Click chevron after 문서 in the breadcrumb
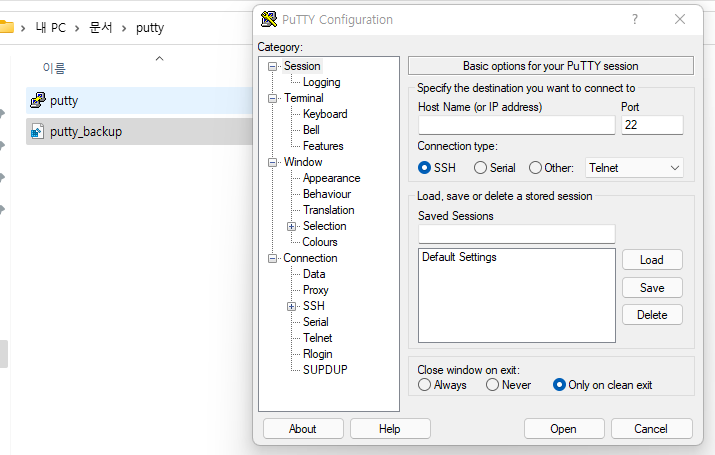Screen dimensions: 715x455 click(124, 28)
